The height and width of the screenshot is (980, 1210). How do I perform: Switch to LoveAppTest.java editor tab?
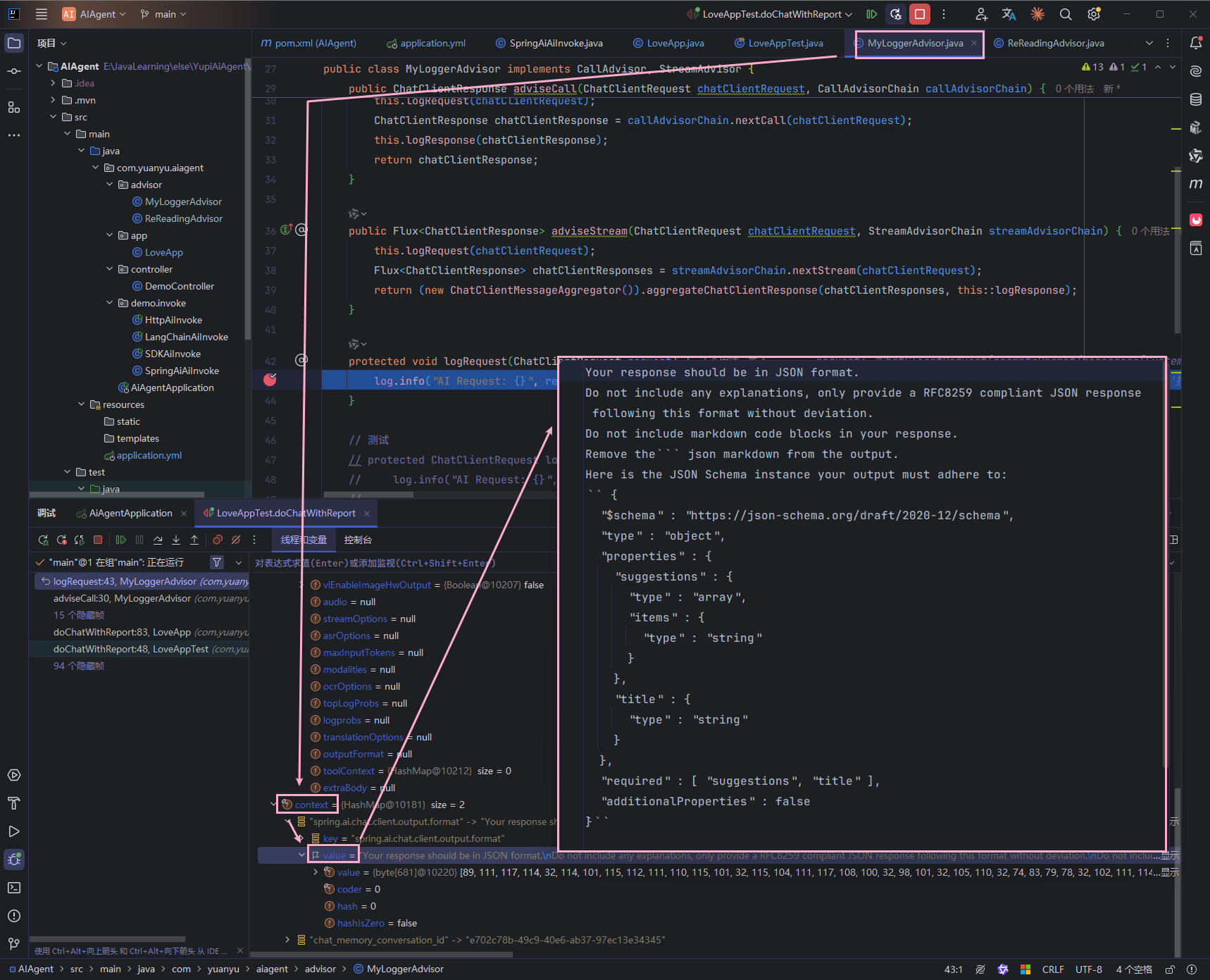(785, 43)
